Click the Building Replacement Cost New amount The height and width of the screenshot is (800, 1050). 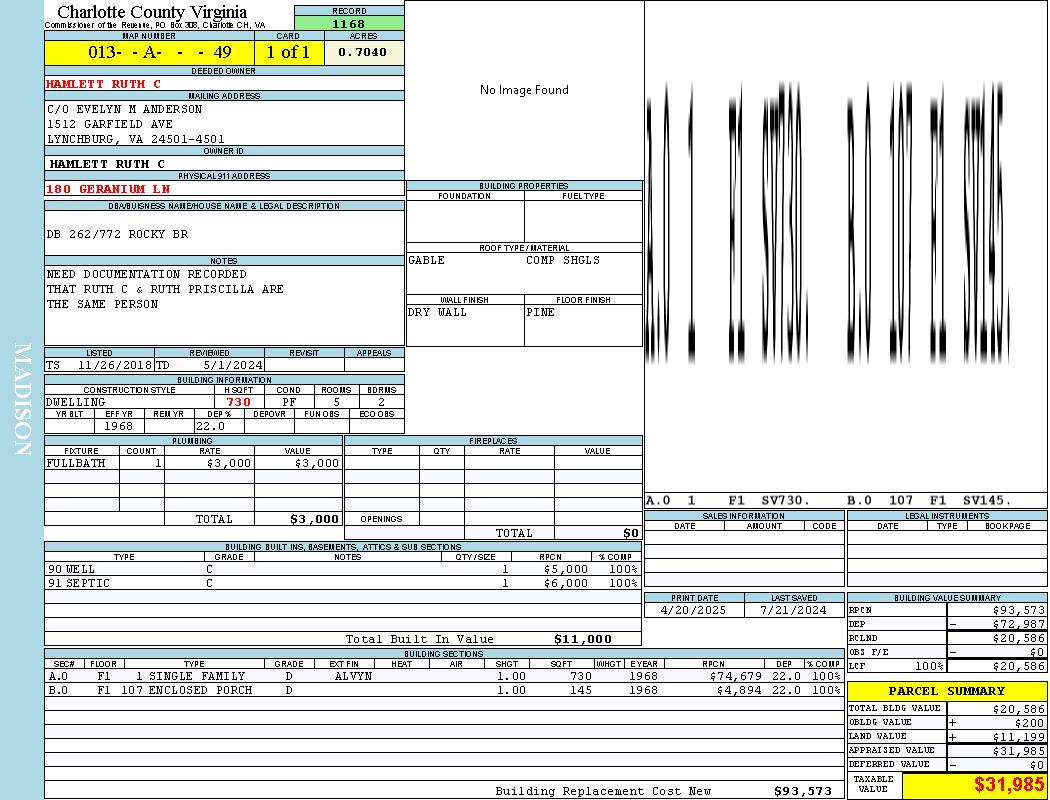coord(802,791)
